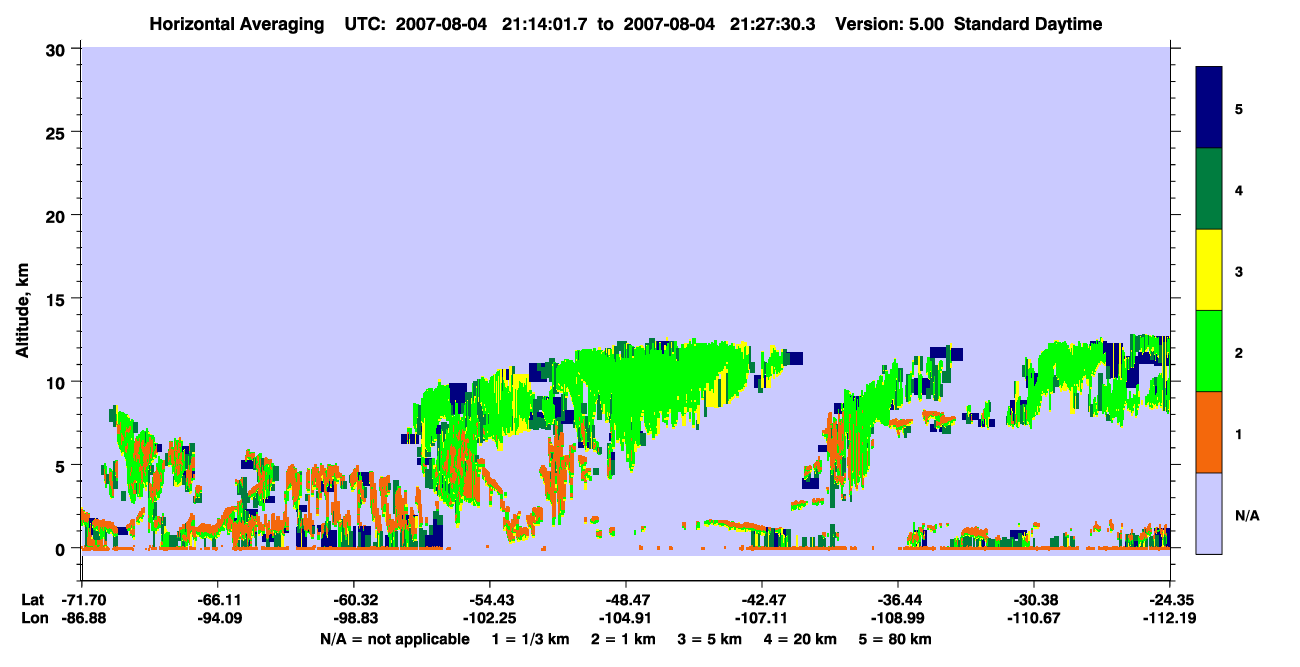Viewport: 1300px width, 667px height.
Task: Click longitude value -104.91
Action: click(626, 618)
